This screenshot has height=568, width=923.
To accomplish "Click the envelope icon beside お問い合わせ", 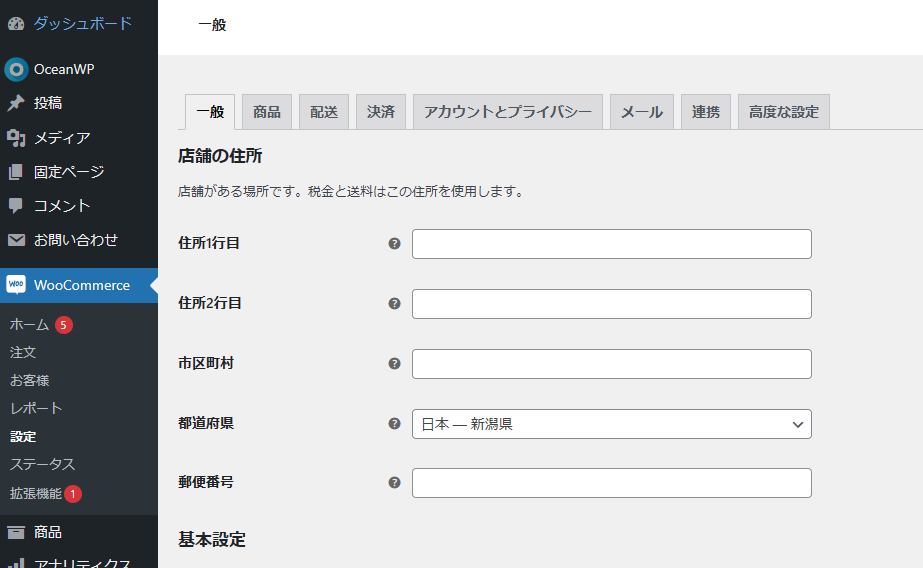I will pyautogui.click(x=15, y=240).
